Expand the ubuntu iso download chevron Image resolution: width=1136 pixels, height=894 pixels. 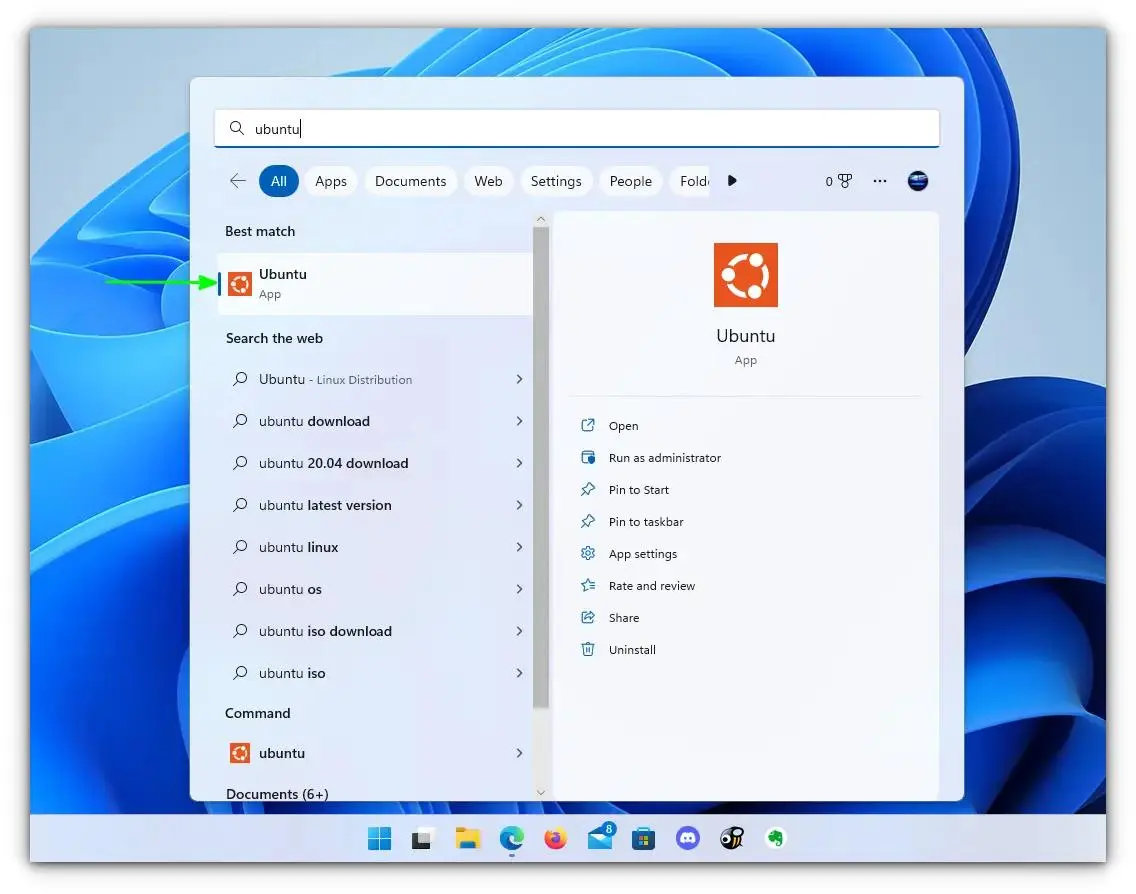coord(519,631)
